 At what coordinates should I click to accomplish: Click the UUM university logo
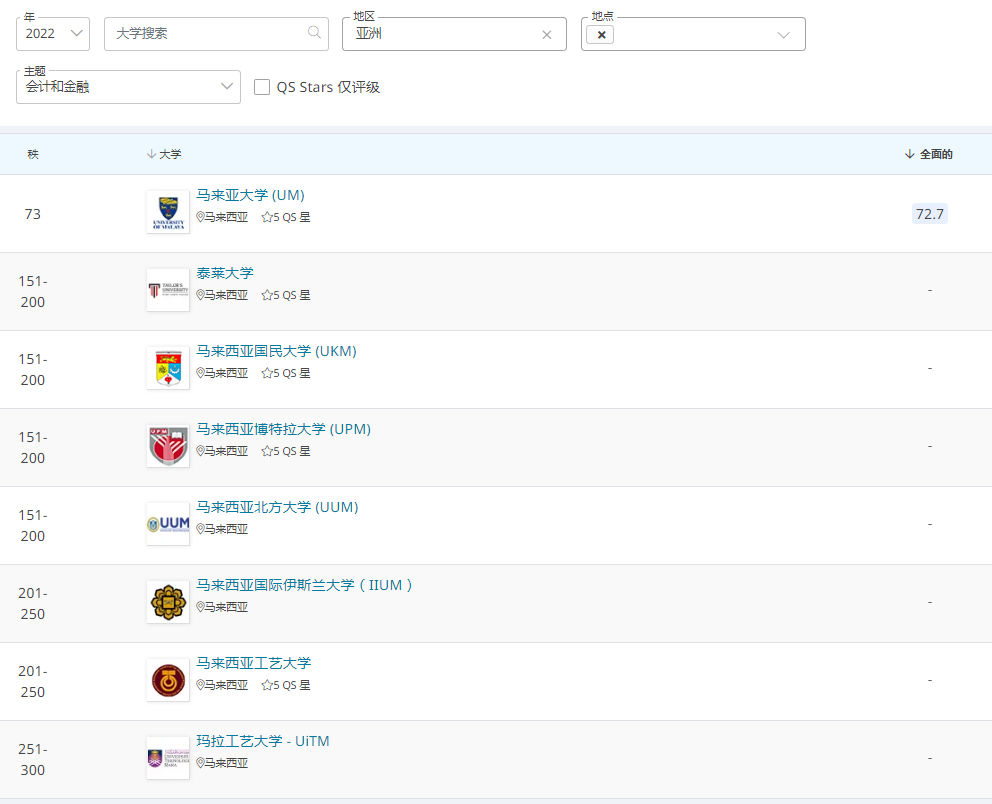[167, 524]
